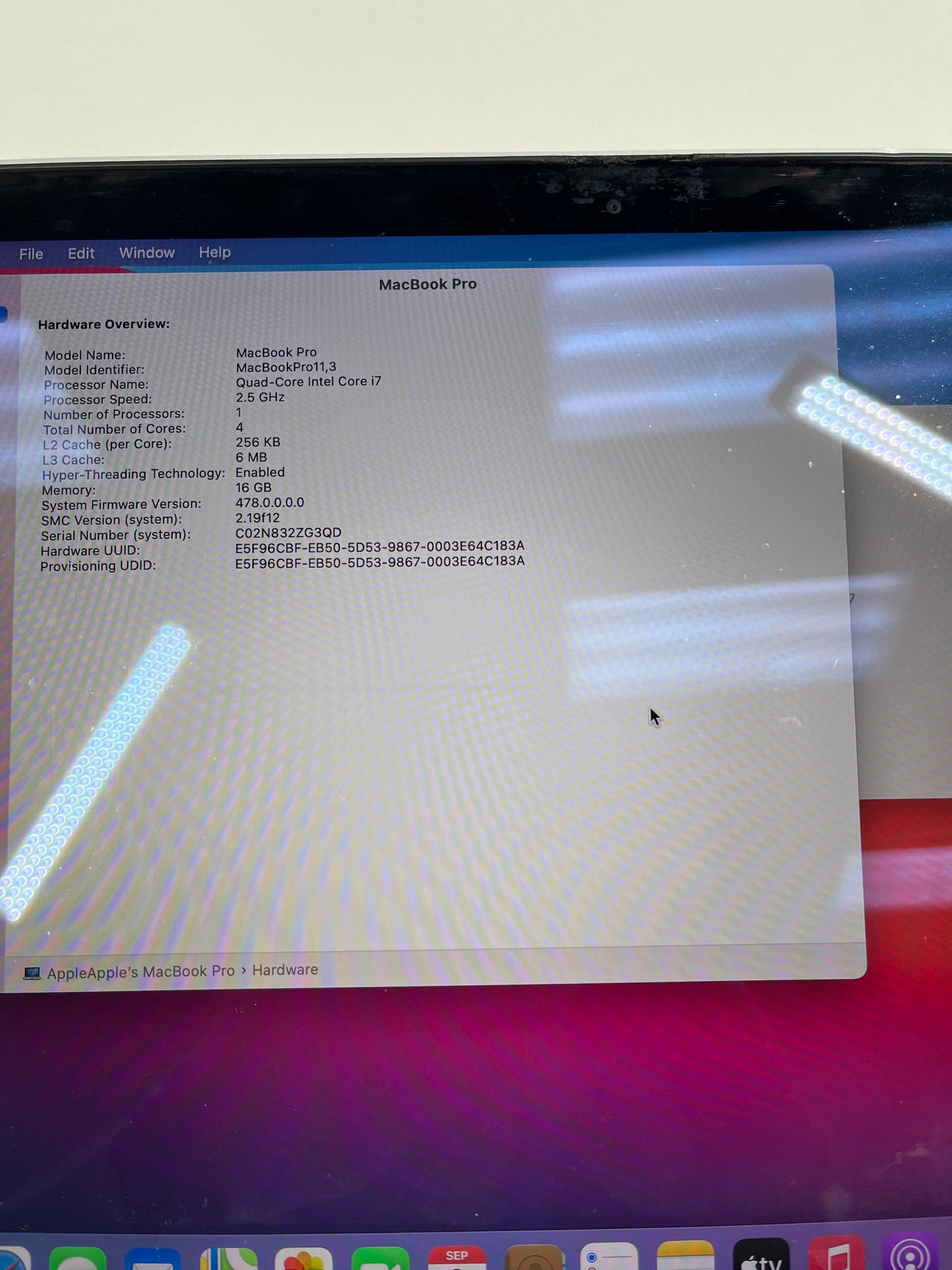The height and width of the screenshot is (1270, 952).
Task: Click the Hardware Overview heading
Action: (x=103, y=324)
